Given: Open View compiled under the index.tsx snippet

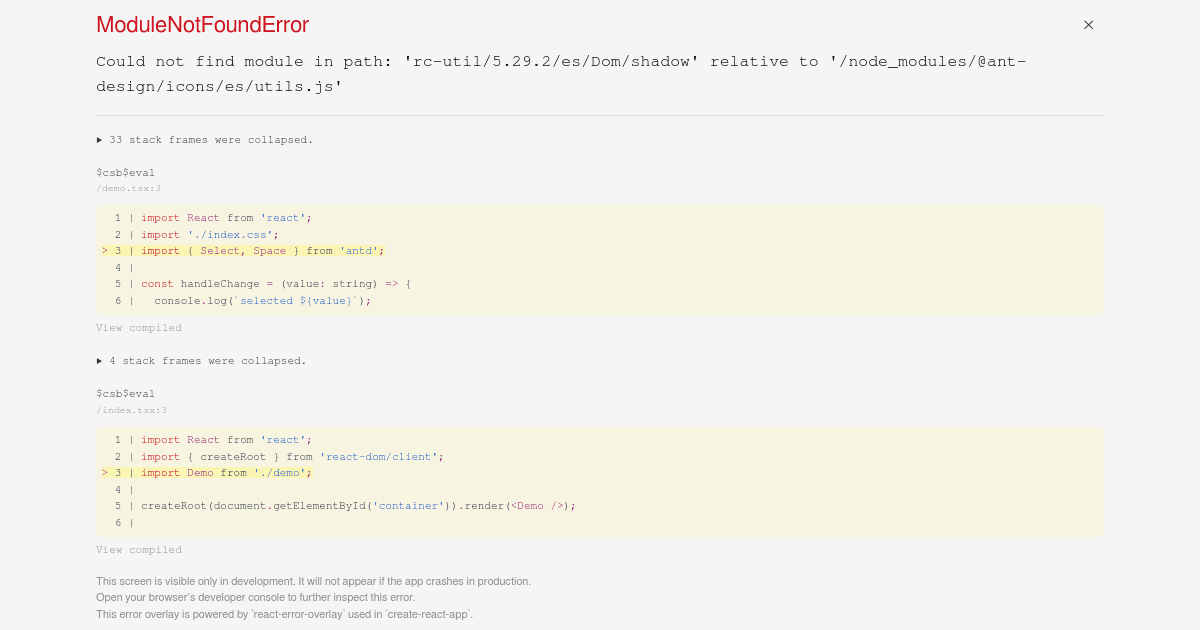Looking at the screenshot, I should pos(139,550).
